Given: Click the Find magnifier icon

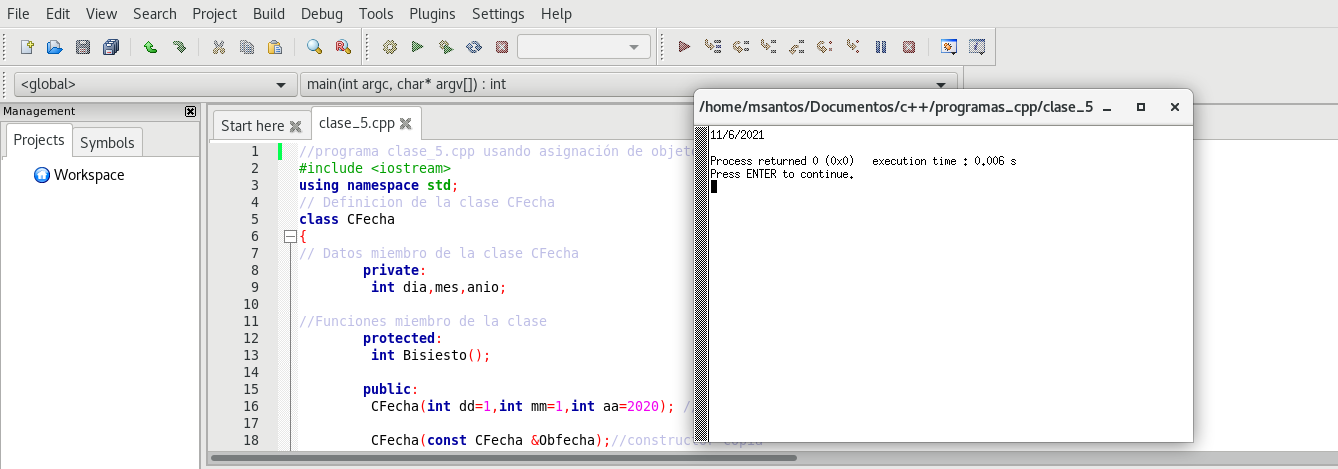Looking at the screenshot, I should 314,47.
